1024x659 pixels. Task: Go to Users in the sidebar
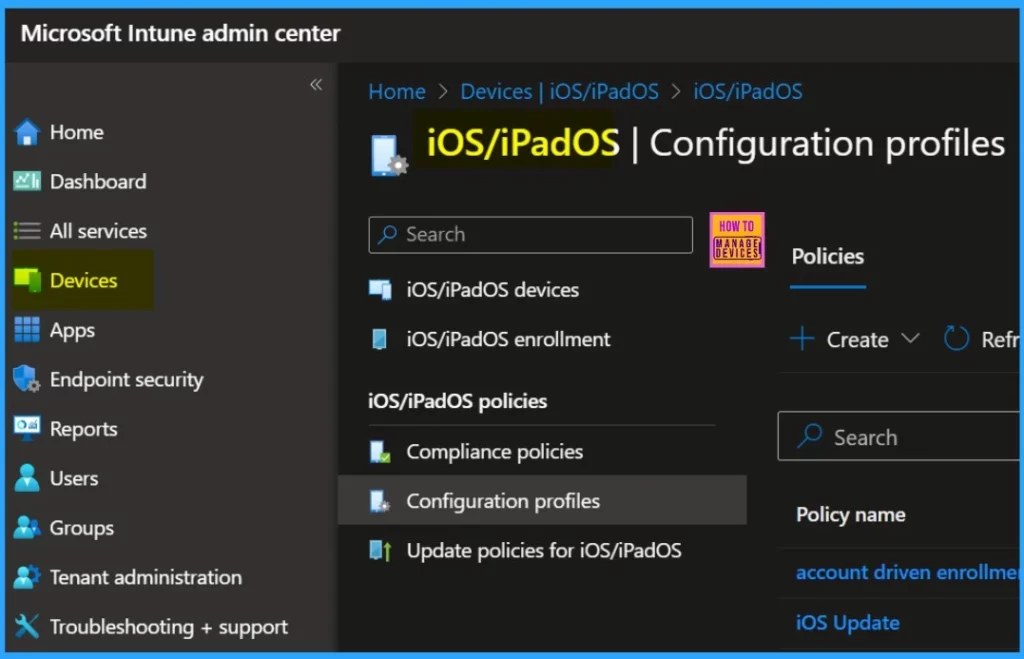[x=74, y=479]
